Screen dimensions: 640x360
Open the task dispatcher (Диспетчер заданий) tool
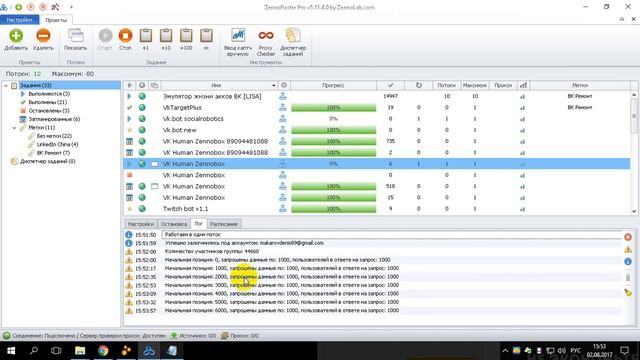(293, 42)
